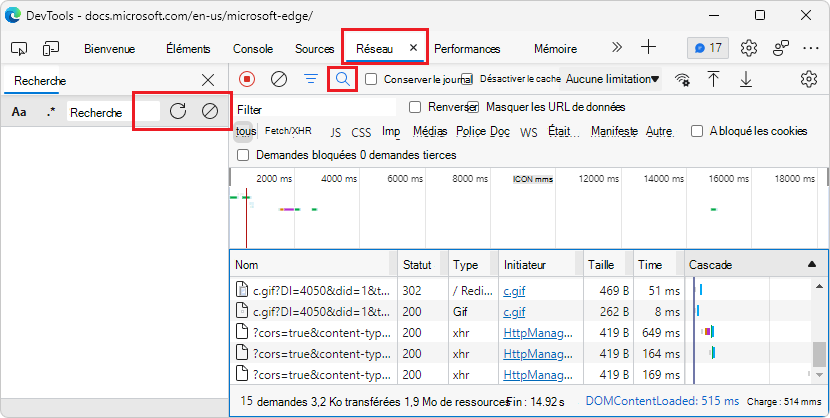The height and width of the screenshot is (418, 830).
Task: Switch to the Éléments tab
Action: [x=188, y=49]
